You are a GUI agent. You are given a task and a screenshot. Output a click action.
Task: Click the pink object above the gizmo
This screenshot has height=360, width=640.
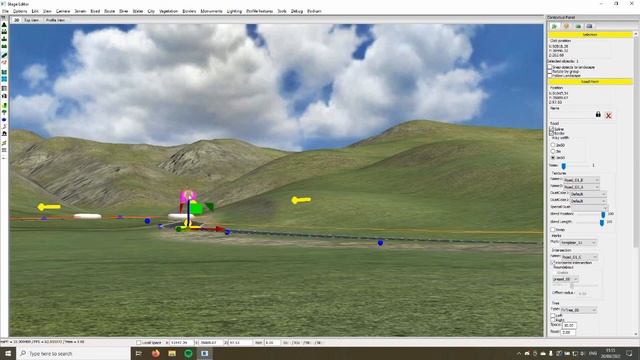[x=188, y=196]
